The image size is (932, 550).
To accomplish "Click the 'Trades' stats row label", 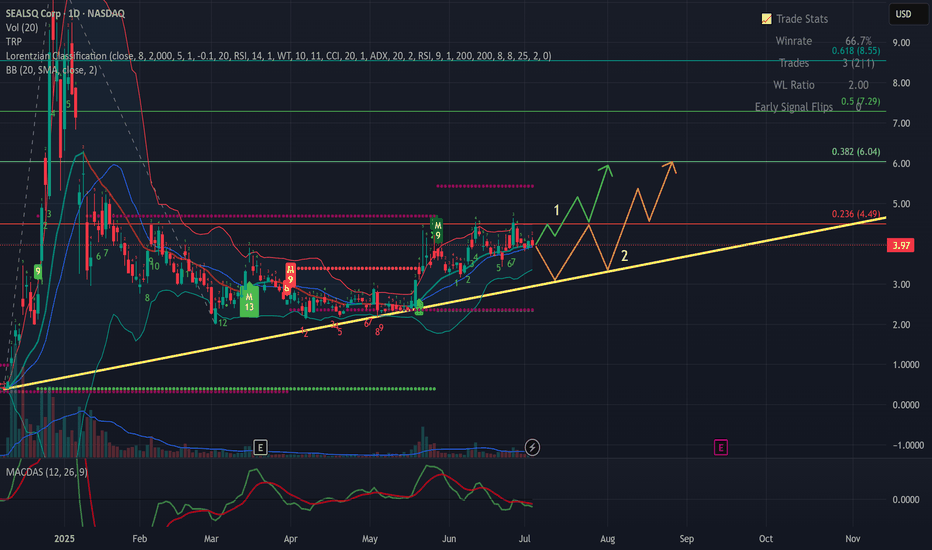I will [x=794, y=63].
